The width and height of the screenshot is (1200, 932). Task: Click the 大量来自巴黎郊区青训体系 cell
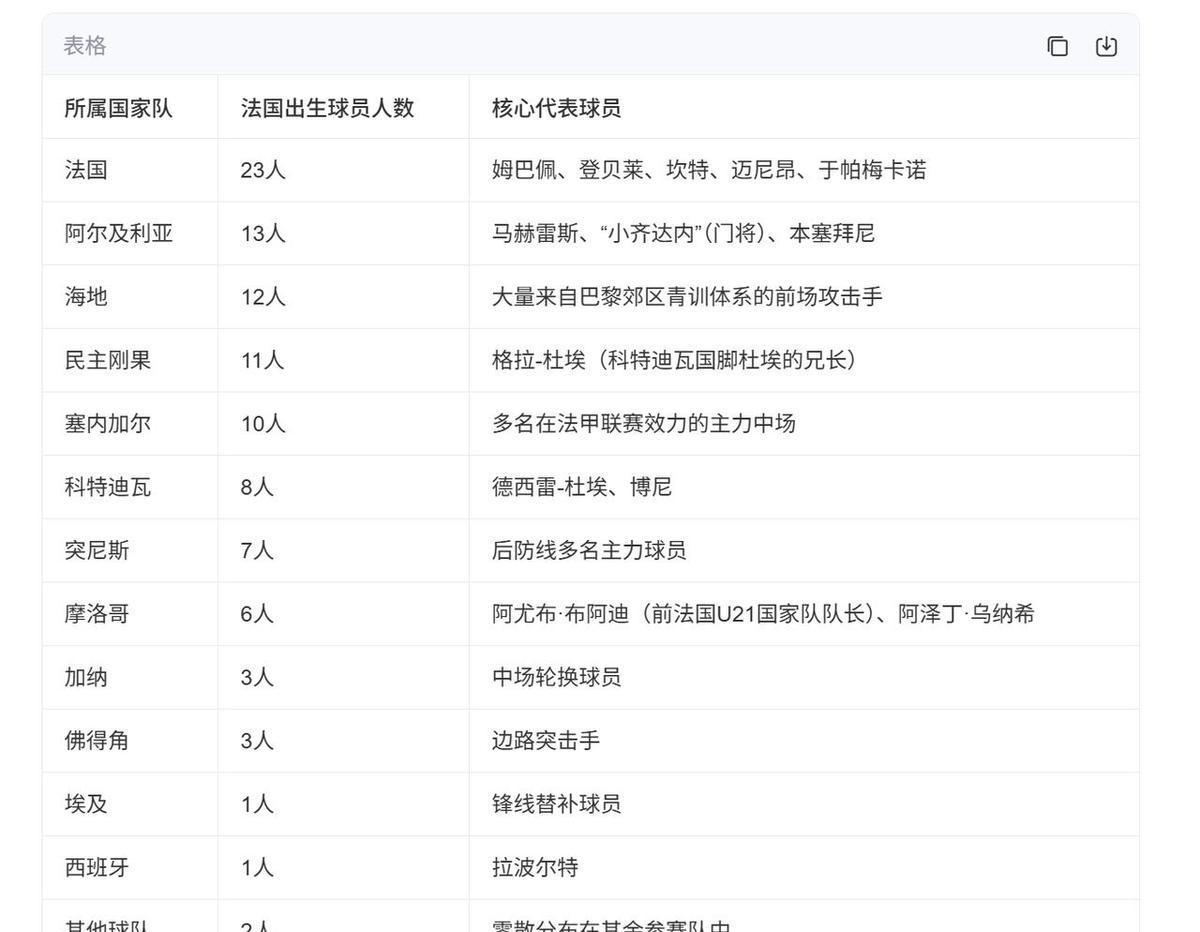click(804, 297)
